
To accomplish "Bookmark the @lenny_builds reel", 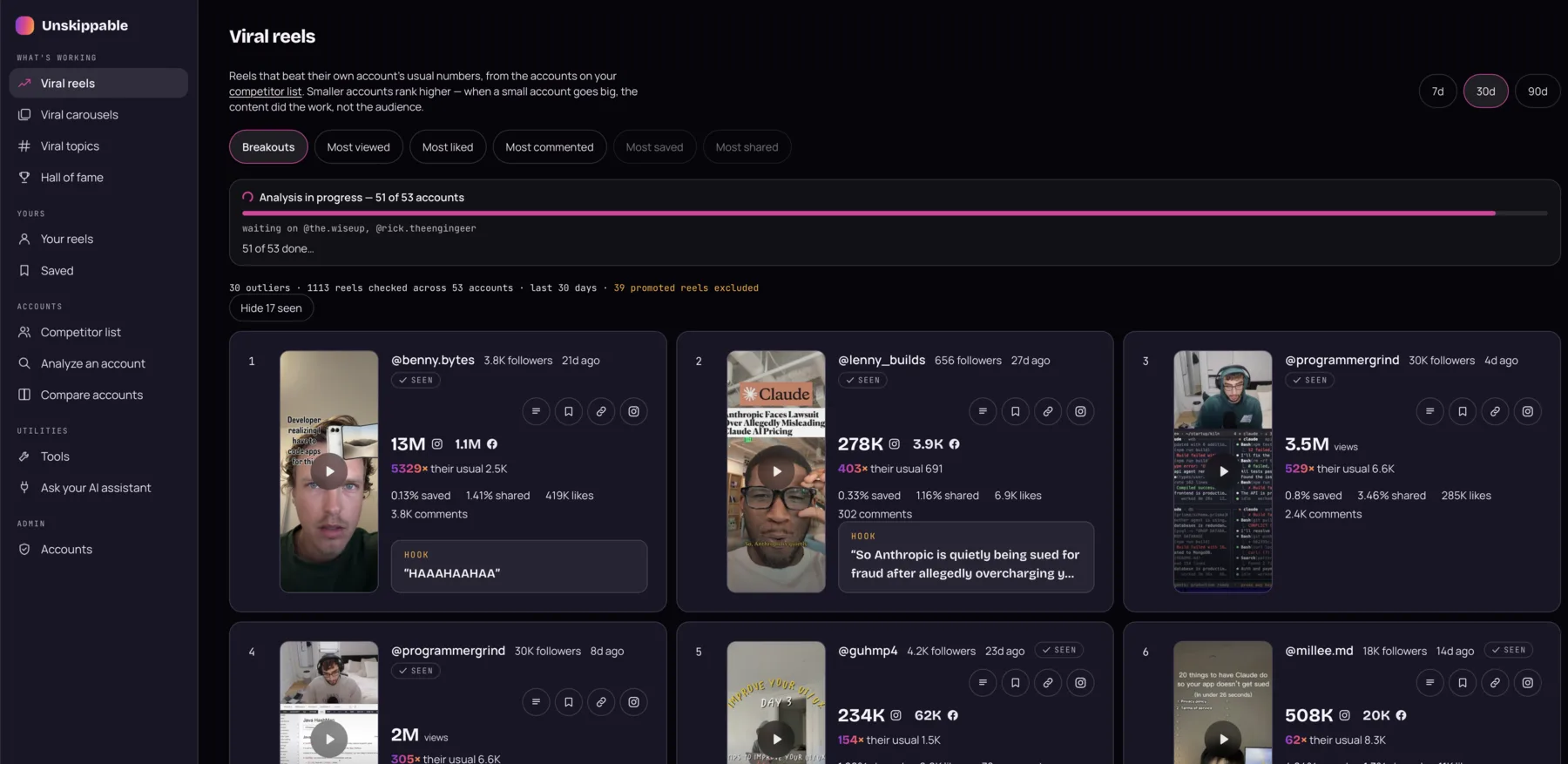I will 1016,411.
